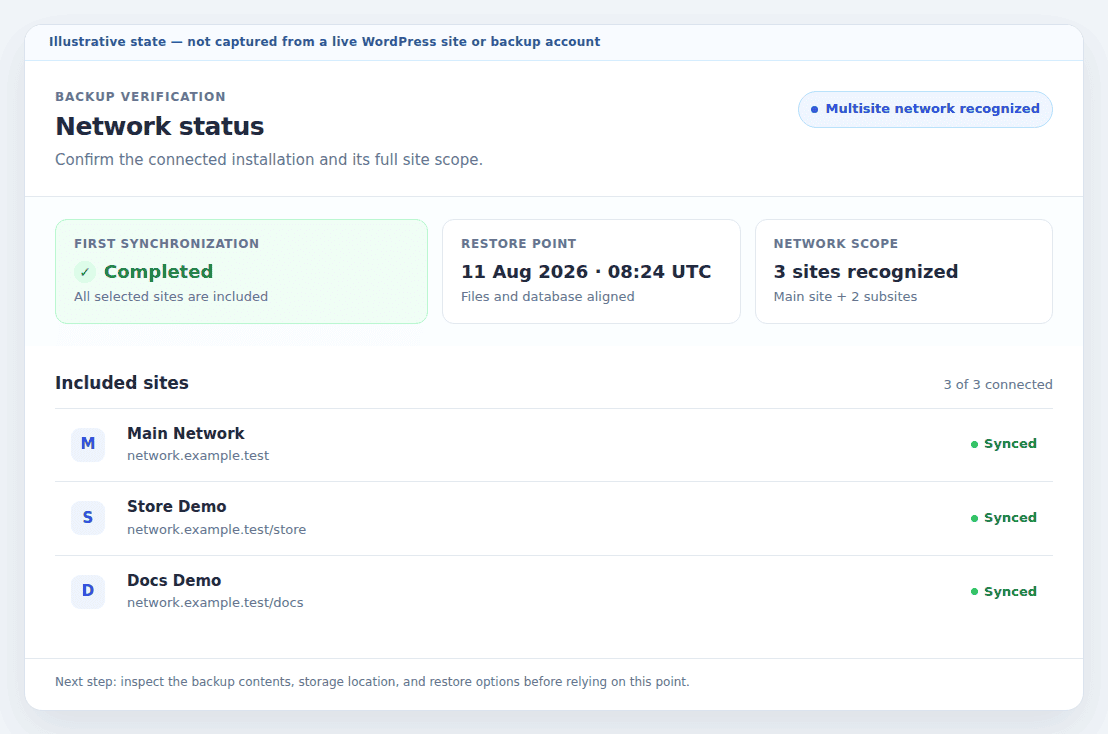Click the Included sites heading
The height and width of the screenshot is (734, 1108).
click(122, 383)
